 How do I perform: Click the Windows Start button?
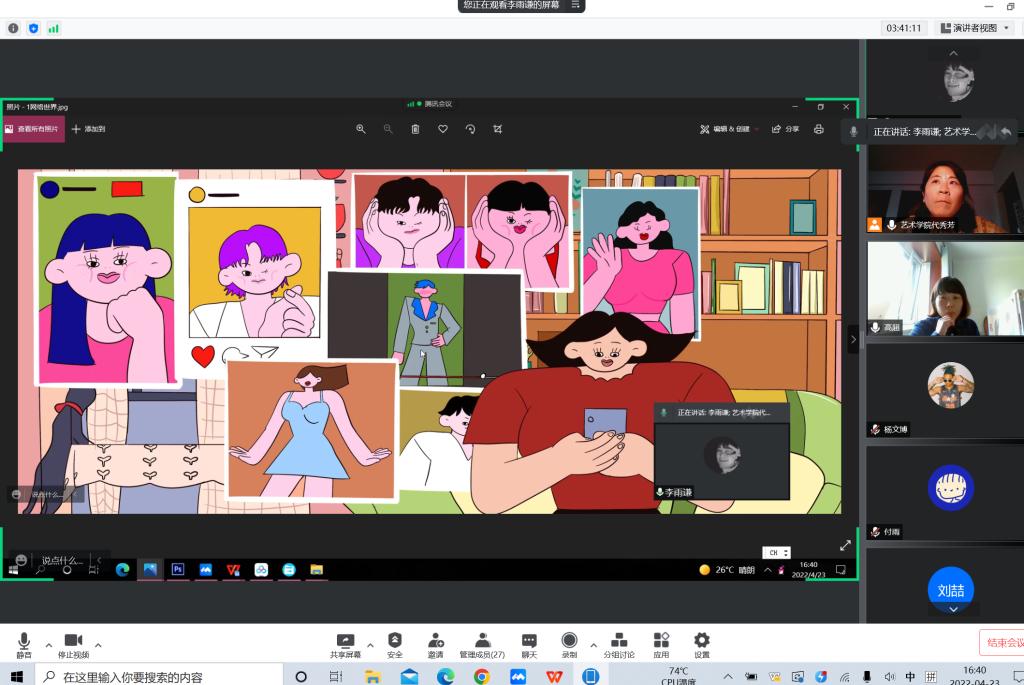pos(17,676)
